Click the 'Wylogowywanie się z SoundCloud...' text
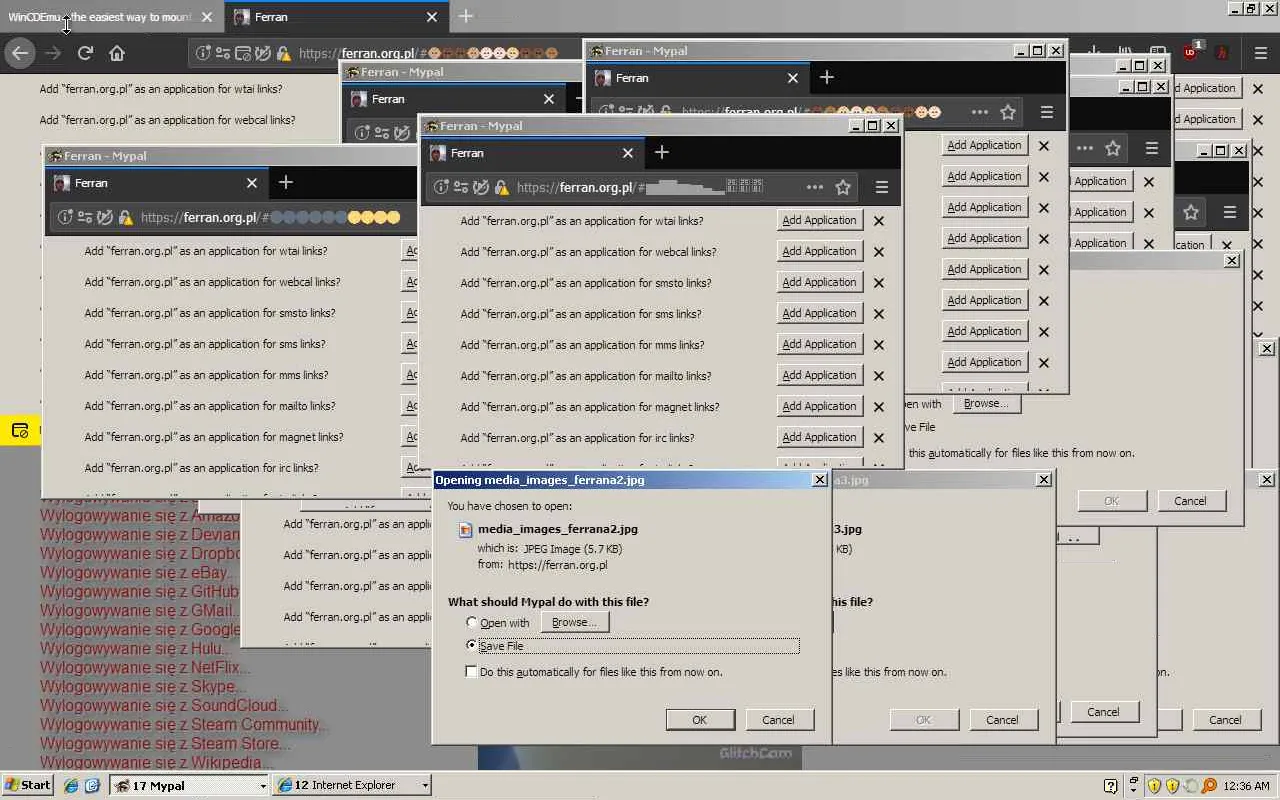The height and width of the screenshot is (800, 1280). [x=164, y=706]
